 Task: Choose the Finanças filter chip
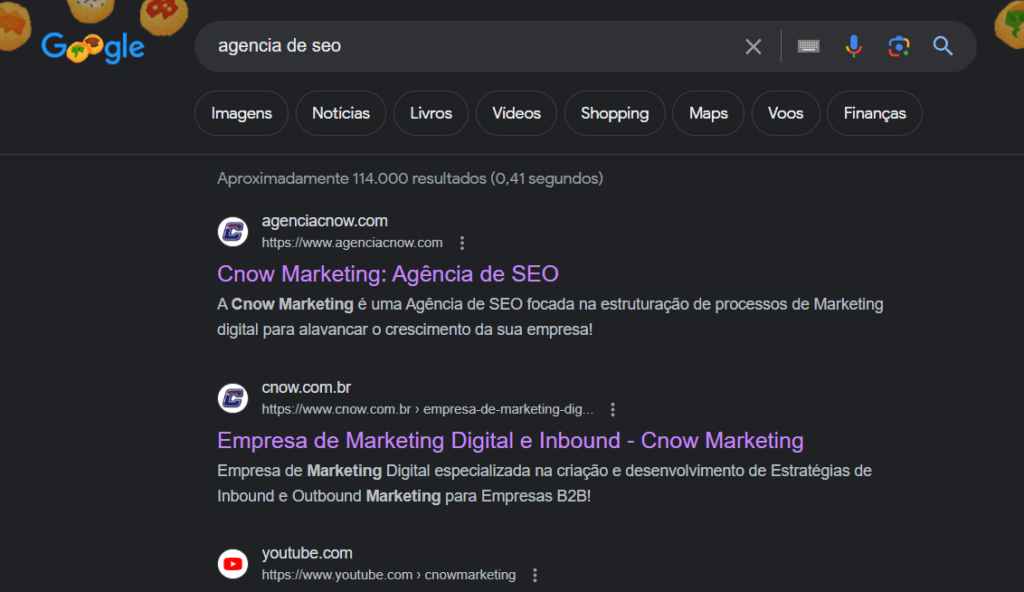pyautogui.click(x=874, y=113)
